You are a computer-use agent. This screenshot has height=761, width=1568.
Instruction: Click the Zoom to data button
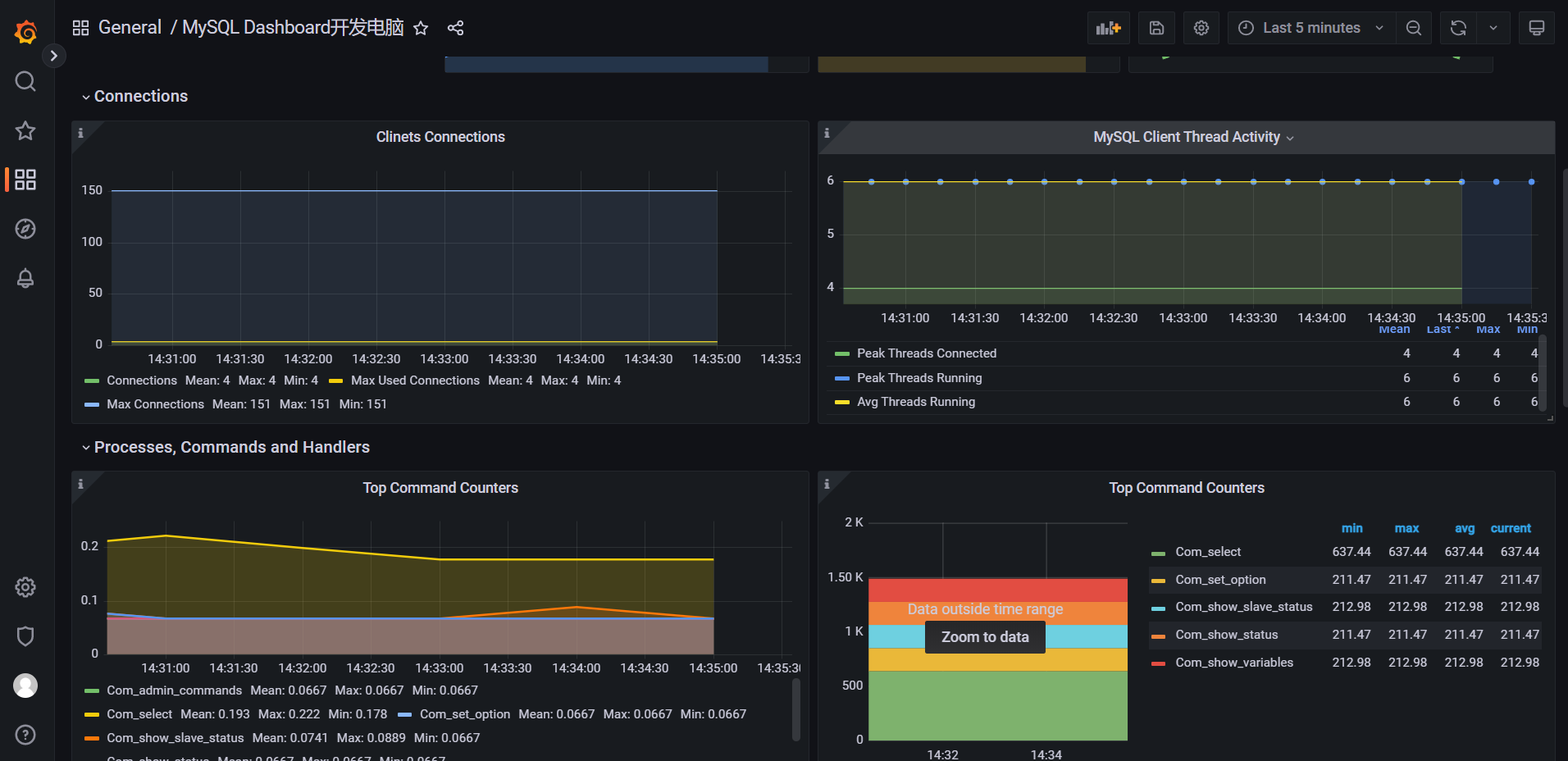click(x=985, y=637)
